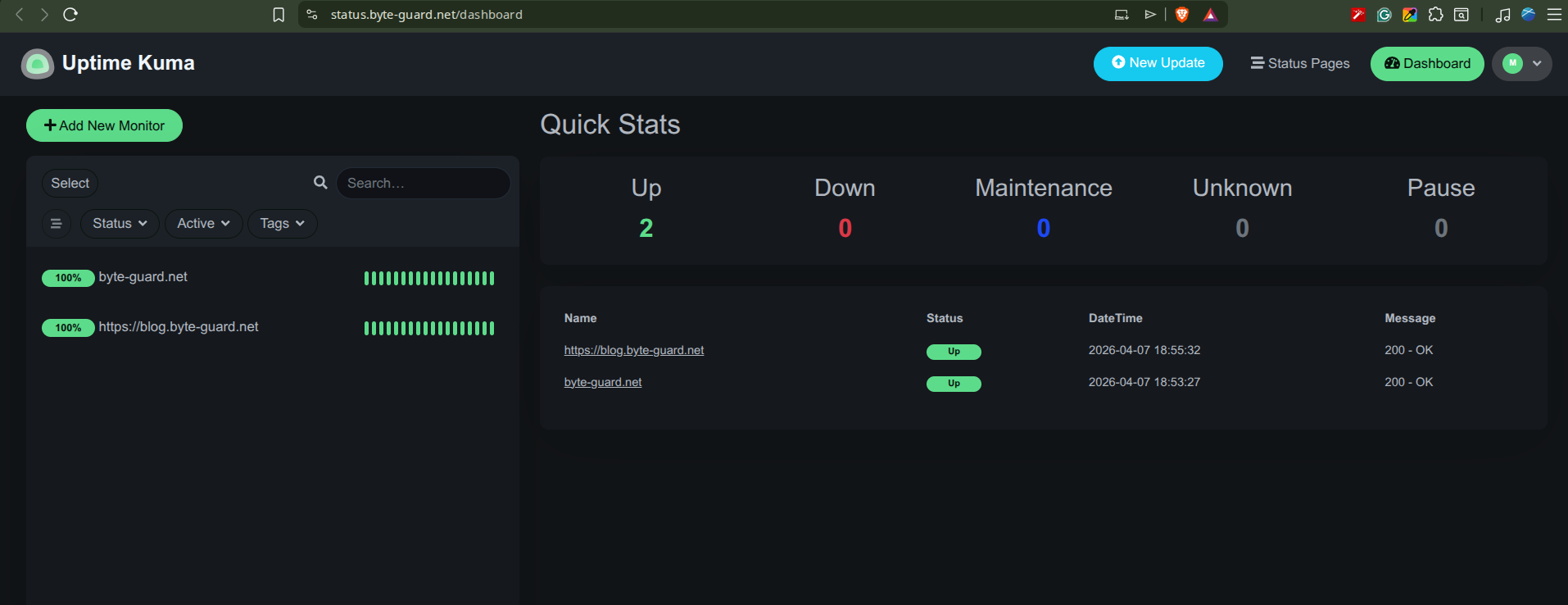The width and height of the screenshot is (1568, 605).
Task: Click the Select button in monitor list
Action: [70, 184]
